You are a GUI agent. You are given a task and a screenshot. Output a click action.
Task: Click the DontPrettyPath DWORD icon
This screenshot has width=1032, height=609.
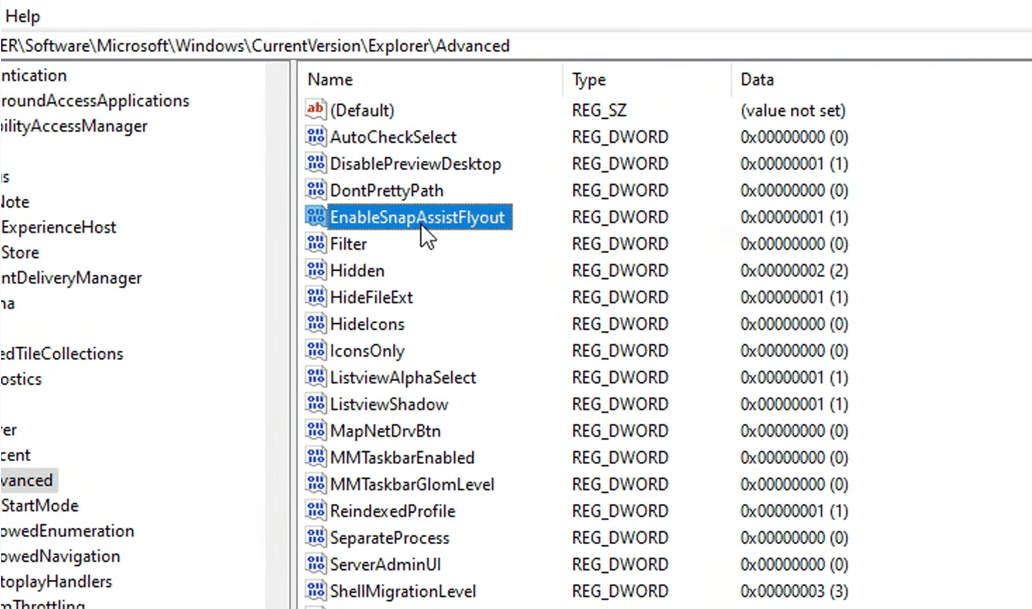click(x=316, y=190)
